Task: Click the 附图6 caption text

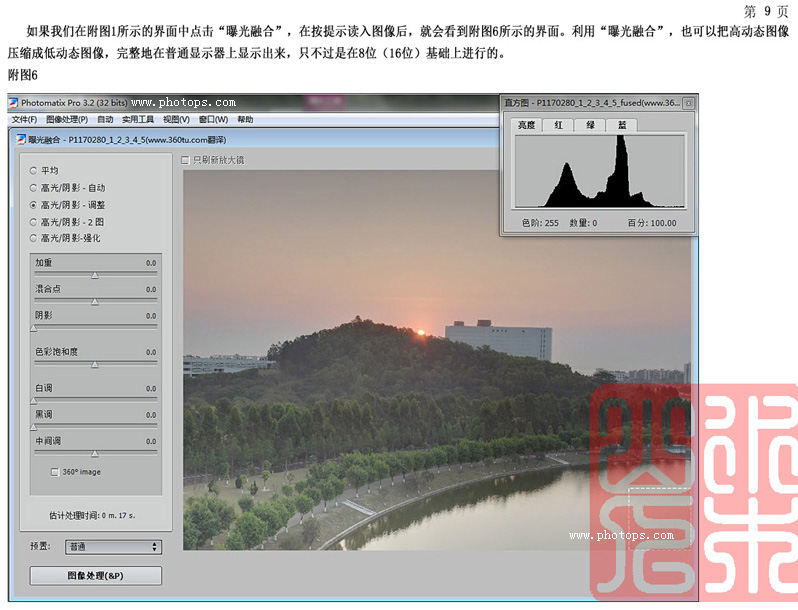Action: (x=23, y=75)
